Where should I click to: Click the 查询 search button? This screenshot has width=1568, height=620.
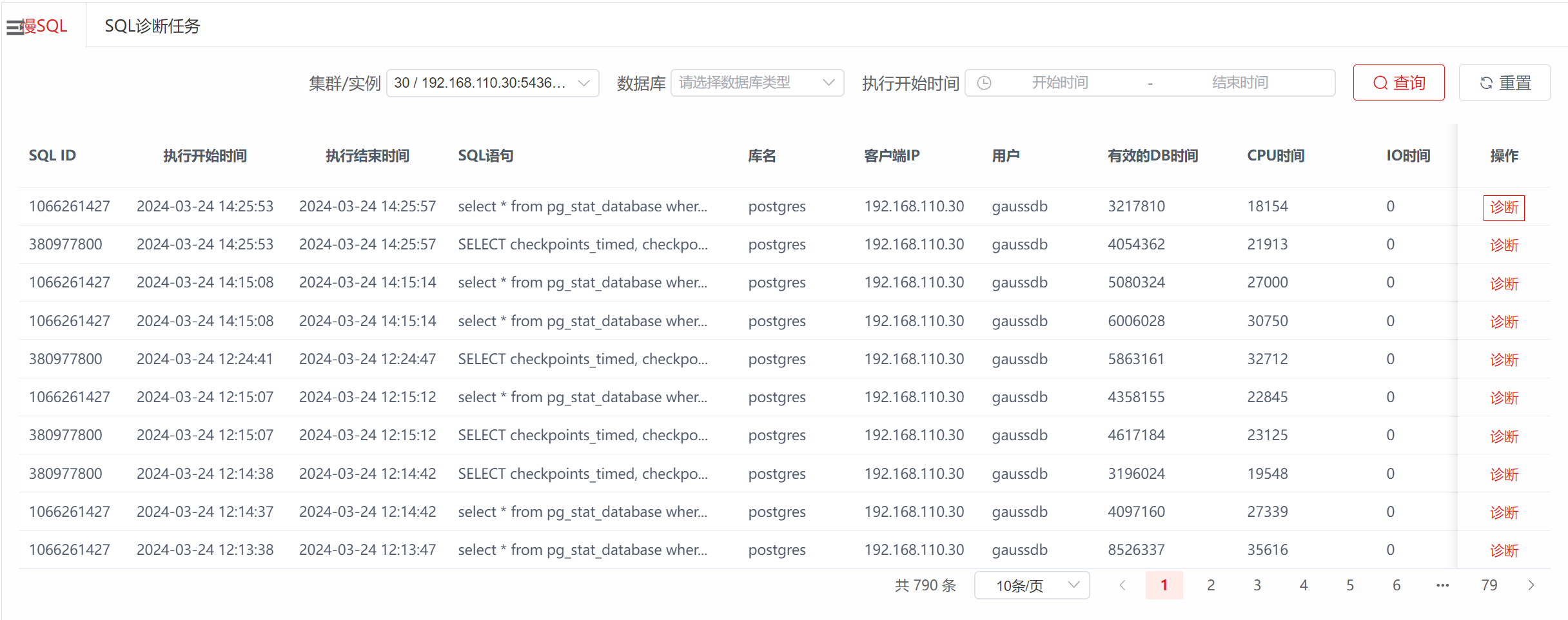(x=1398, y=83)
